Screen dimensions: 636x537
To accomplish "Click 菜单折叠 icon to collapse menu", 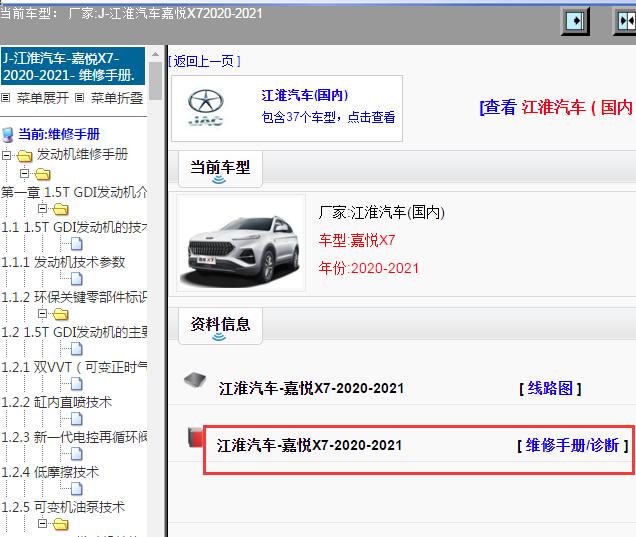I will 80,98.
